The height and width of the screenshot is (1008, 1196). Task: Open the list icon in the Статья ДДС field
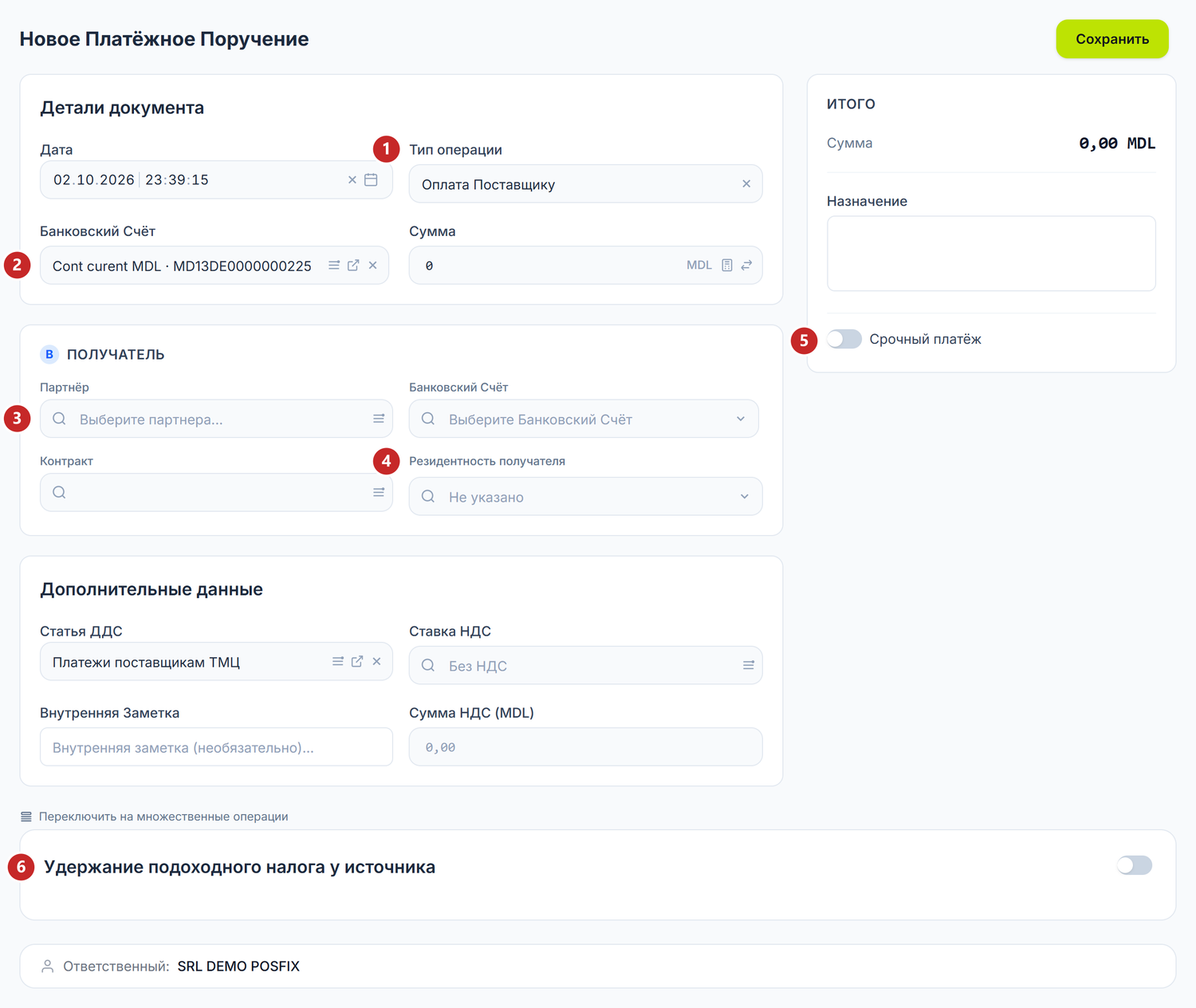point(338,662)
